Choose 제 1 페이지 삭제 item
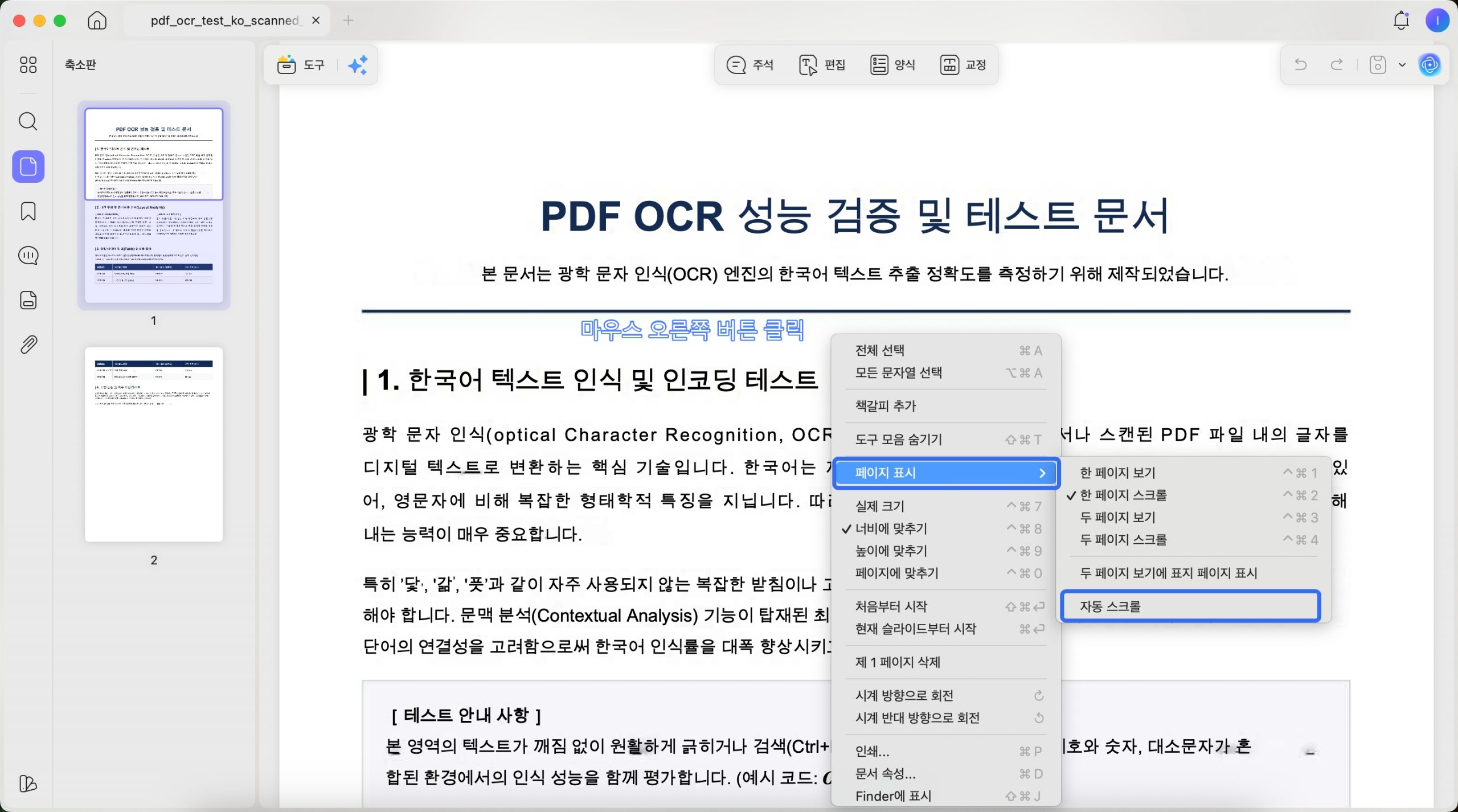 click(x=946, y=662)
